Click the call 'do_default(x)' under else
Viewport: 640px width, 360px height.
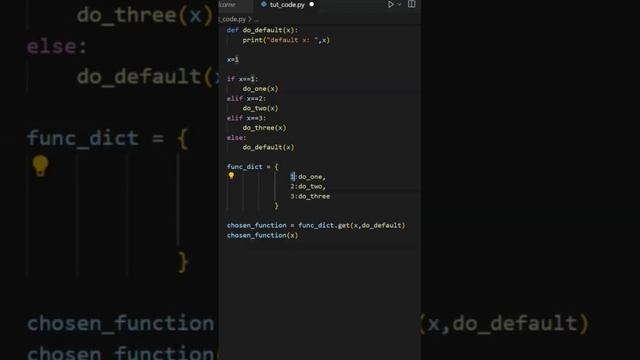click(268, 147)
